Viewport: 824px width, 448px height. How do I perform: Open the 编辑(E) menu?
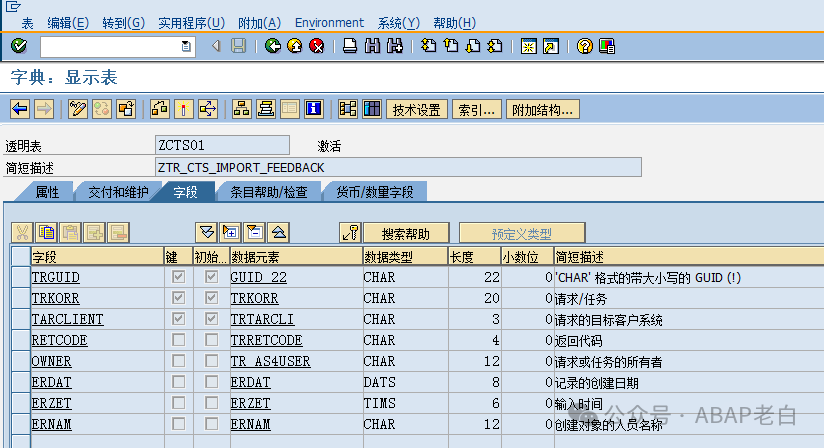(68, 23)
